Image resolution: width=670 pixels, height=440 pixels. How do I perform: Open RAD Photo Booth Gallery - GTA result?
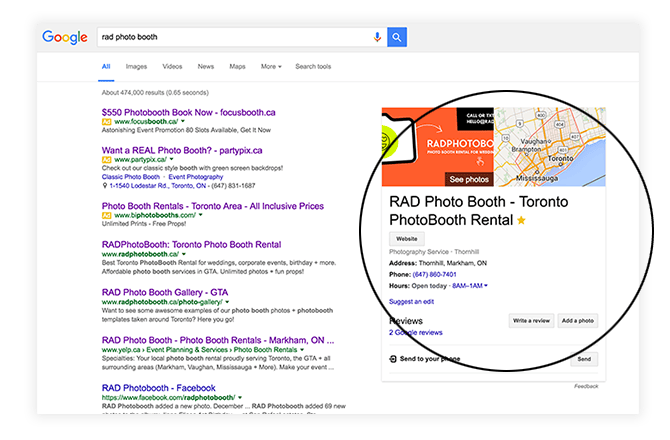165,293
